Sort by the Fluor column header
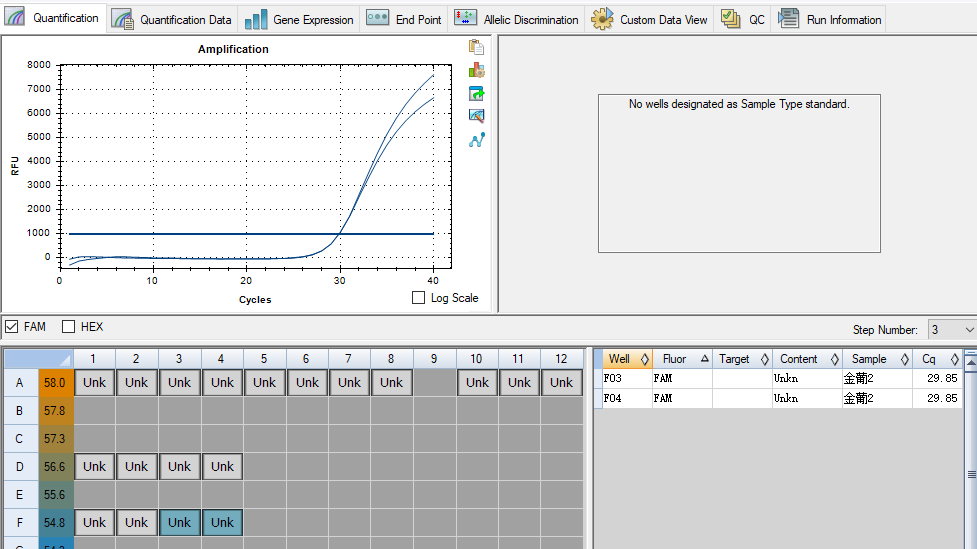 pyautogui.click(x=682, y=359)
